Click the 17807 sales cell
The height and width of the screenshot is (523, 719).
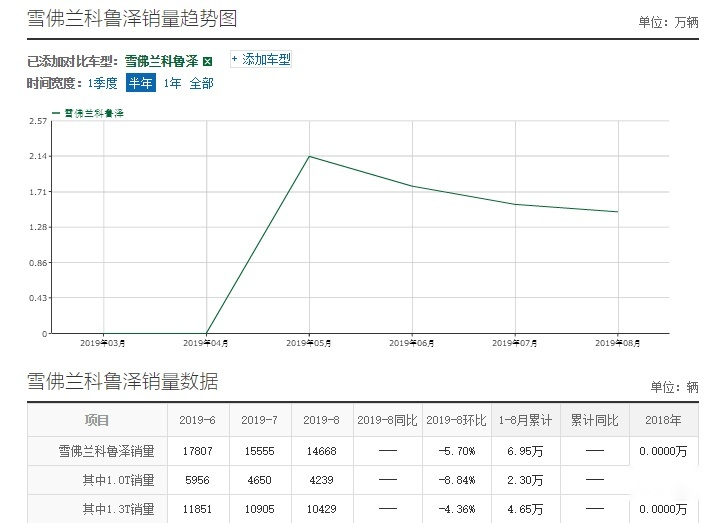coord(198,451)
